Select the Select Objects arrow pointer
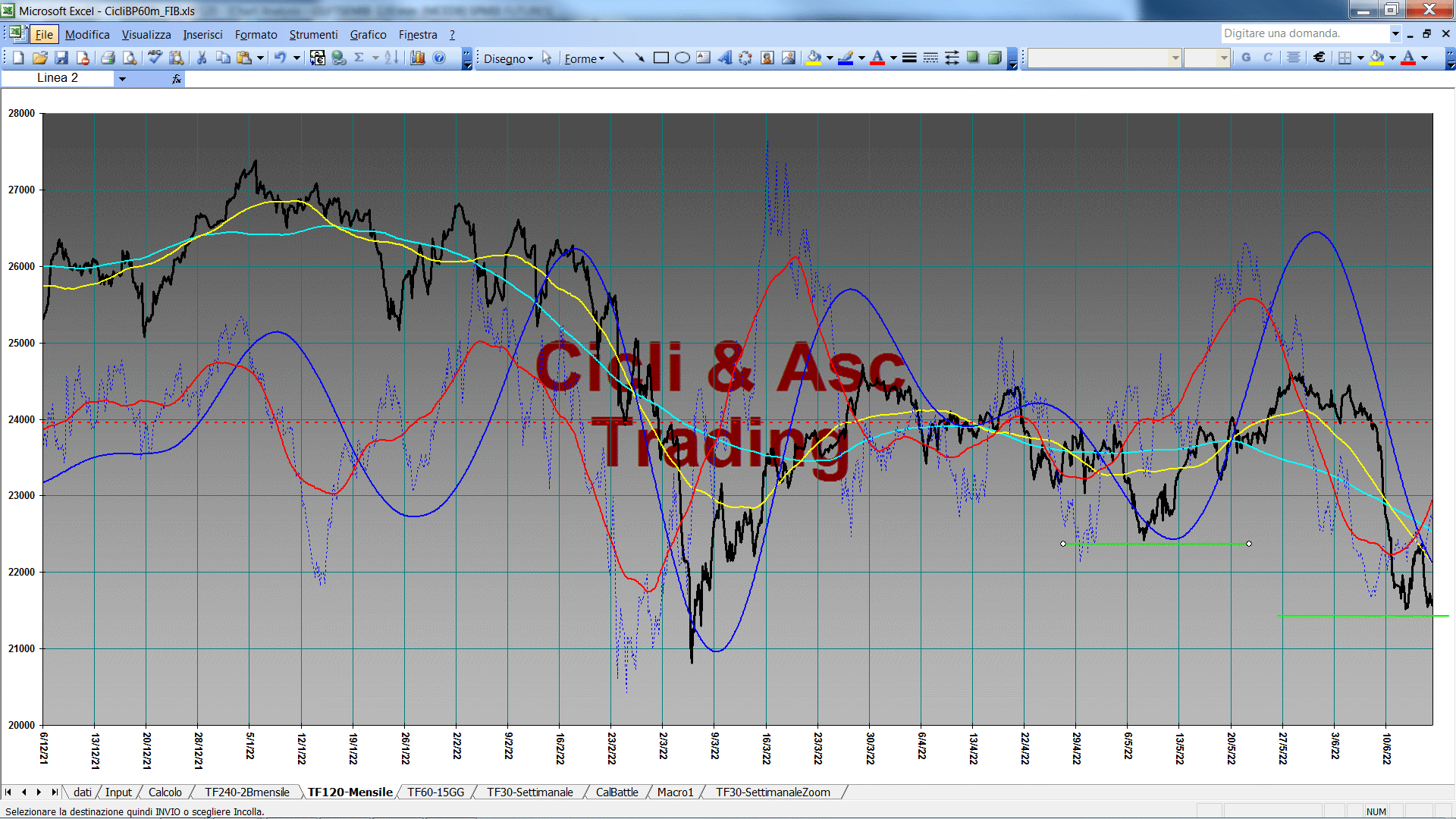Screen dimensions: 1456x819 point(547,58)
